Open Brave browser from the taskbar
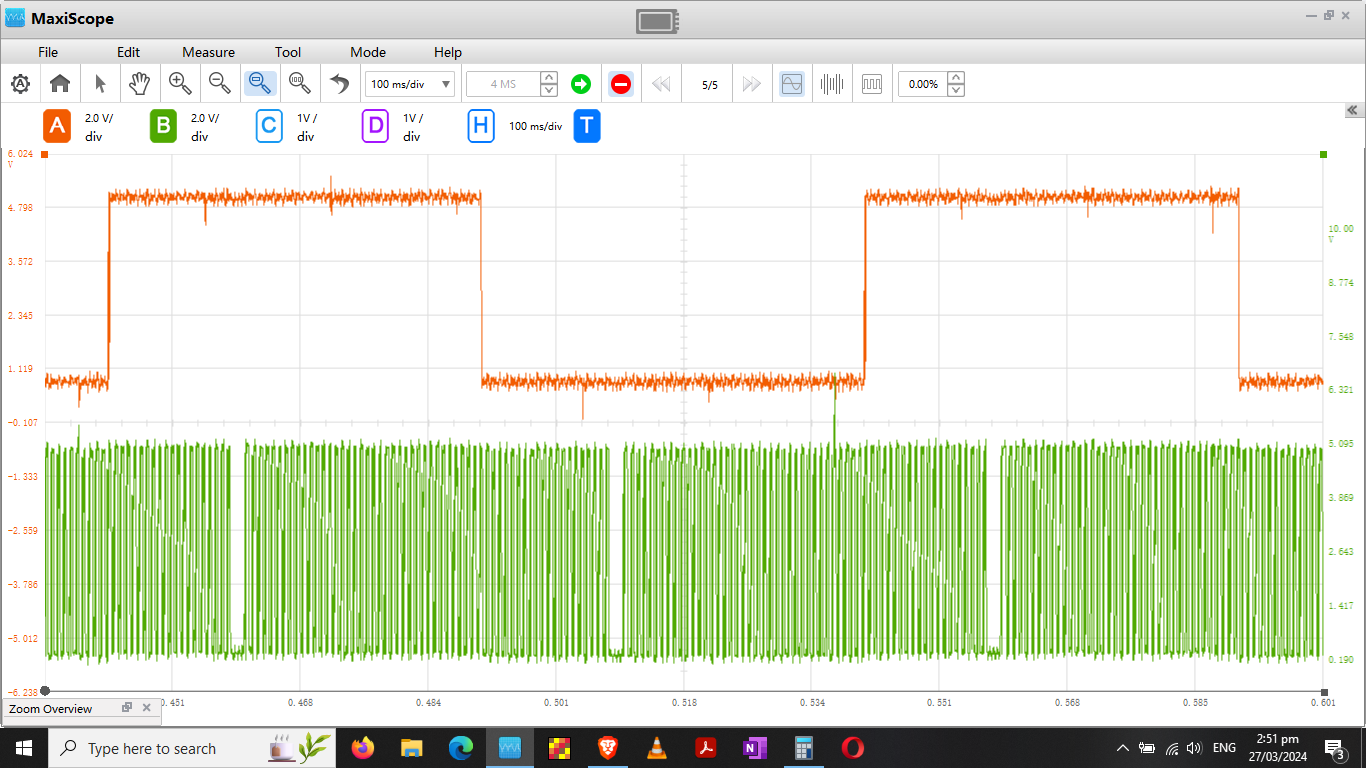 607,748
